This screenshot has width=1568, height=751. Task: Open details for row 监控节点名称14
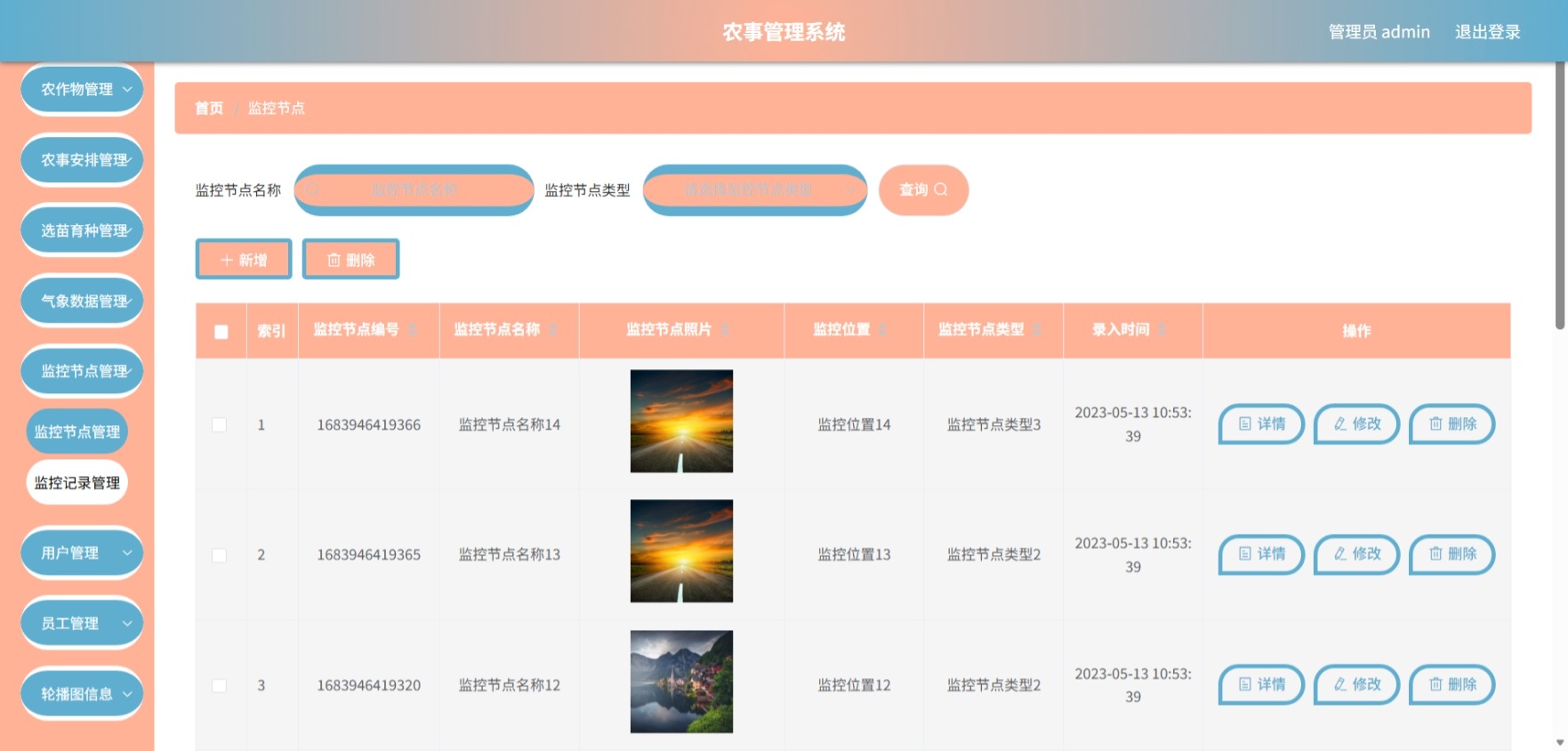[x=1261, y=424]
